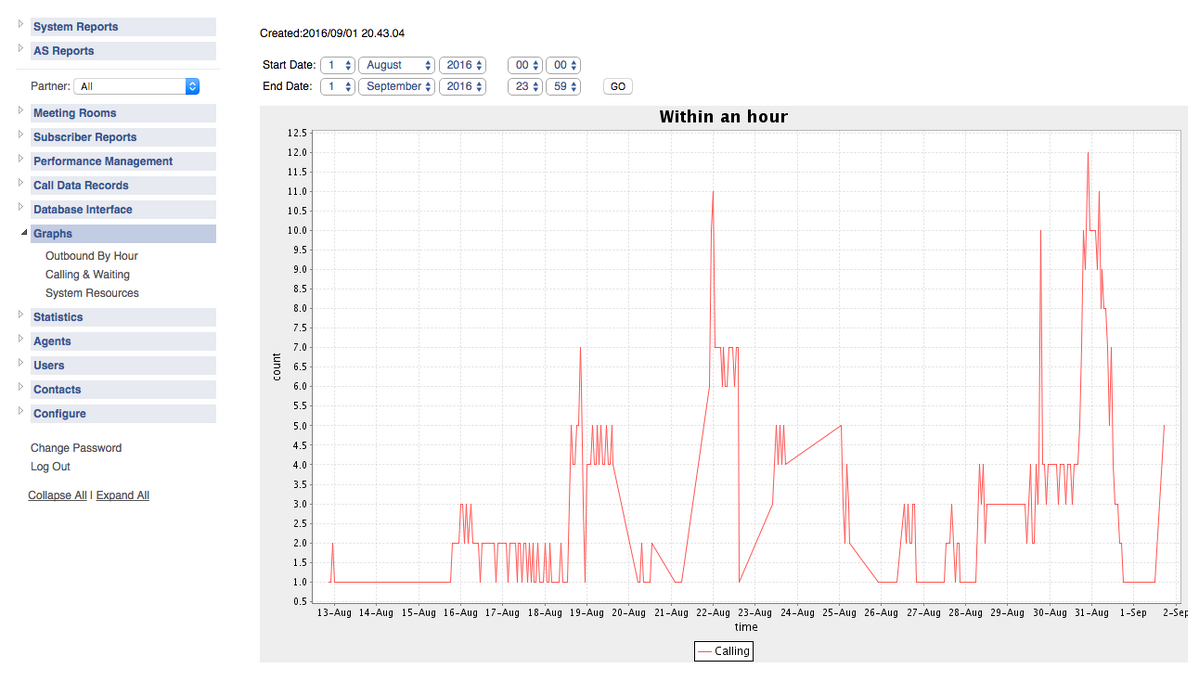Click the 'Created:2016/09/01 20.43.04' text
Viewport: 1199px width, 681px height.
pos(332,33)
